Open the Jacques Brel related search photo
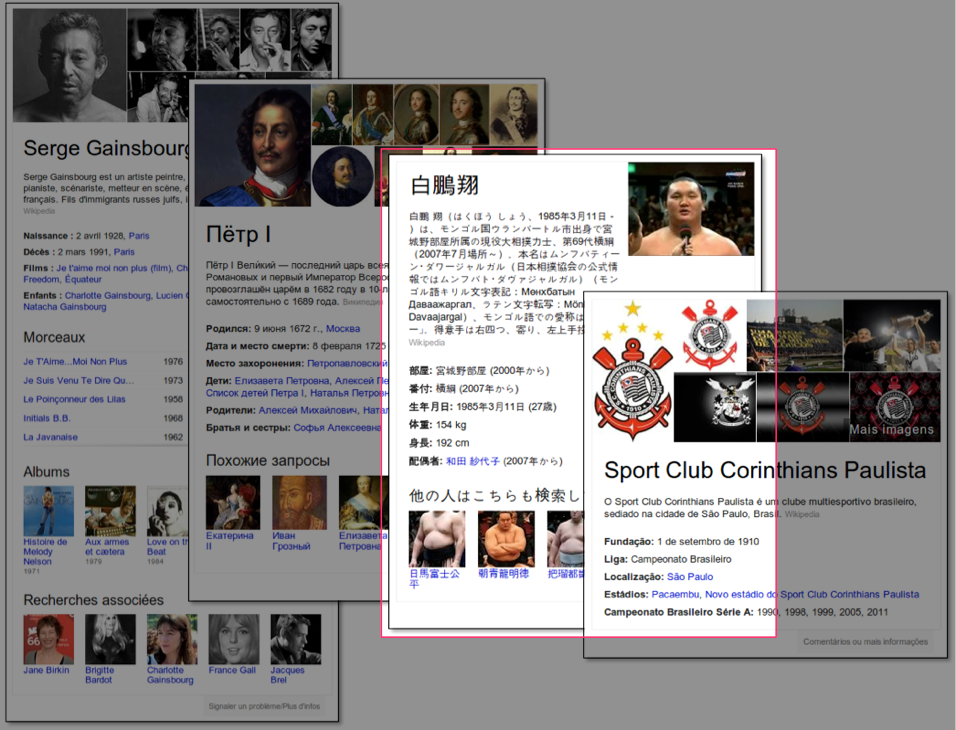Viewport: 956px width, 730px height. pyautogui.click(x=296, y=639)
